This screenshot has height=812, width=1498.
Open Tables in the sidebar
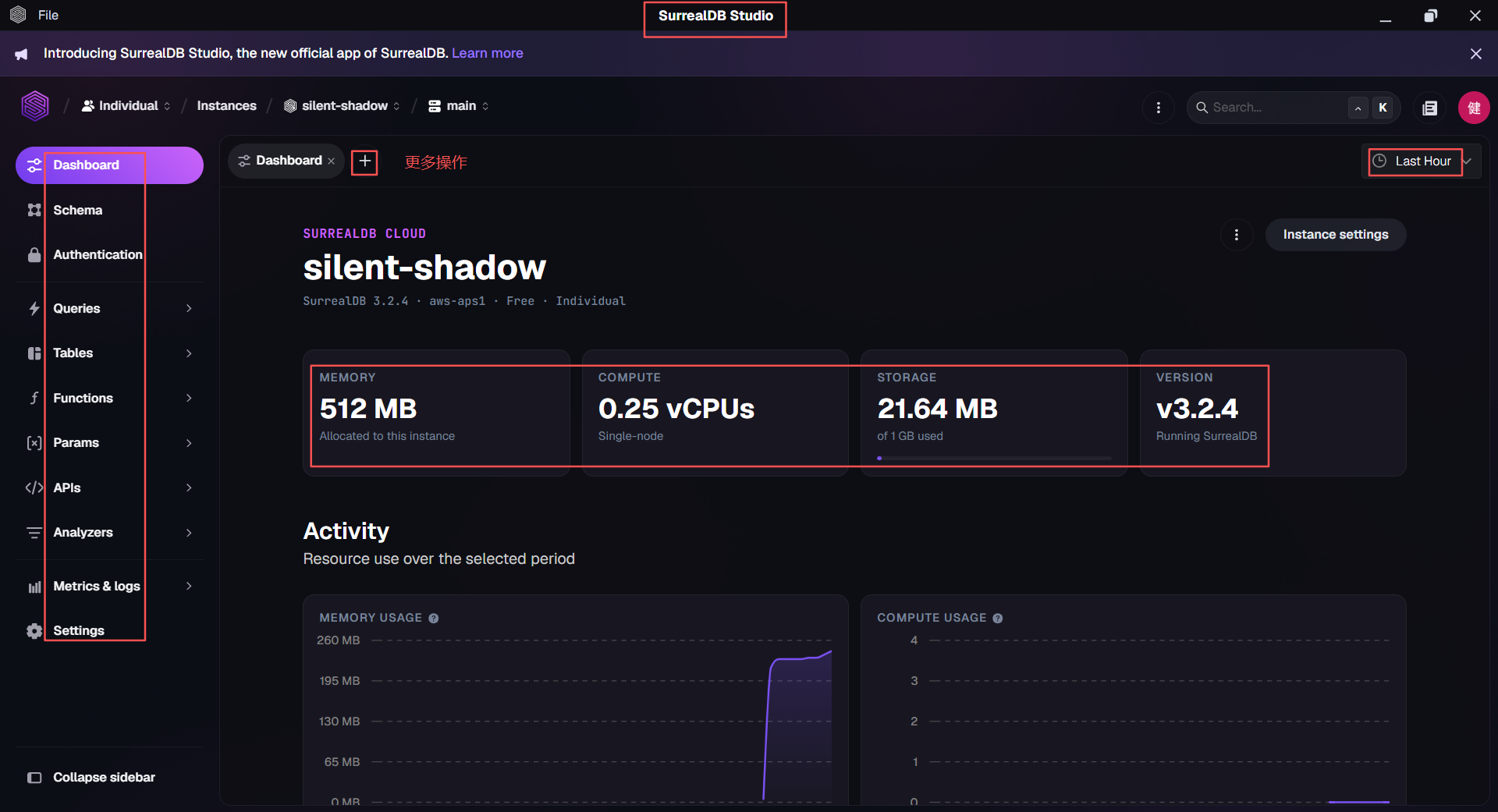(x=109, y=353)
